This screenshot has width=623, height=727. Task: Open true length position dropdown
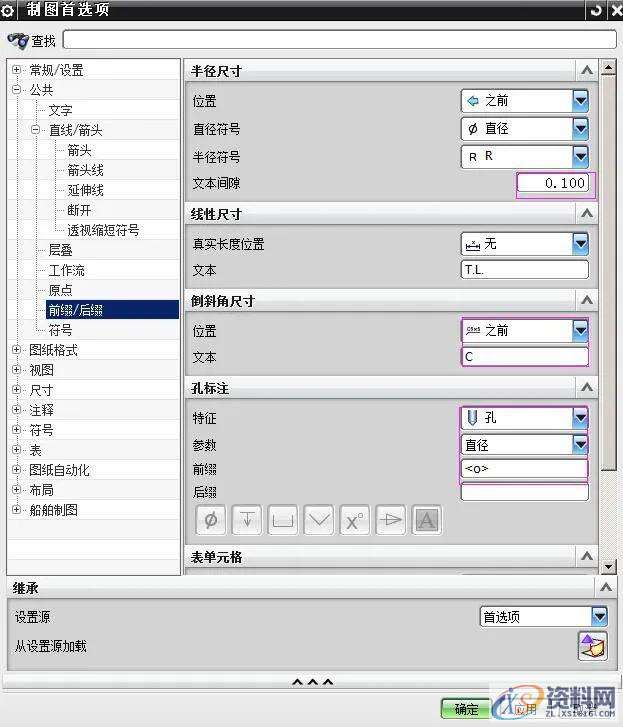click(580, 244)
